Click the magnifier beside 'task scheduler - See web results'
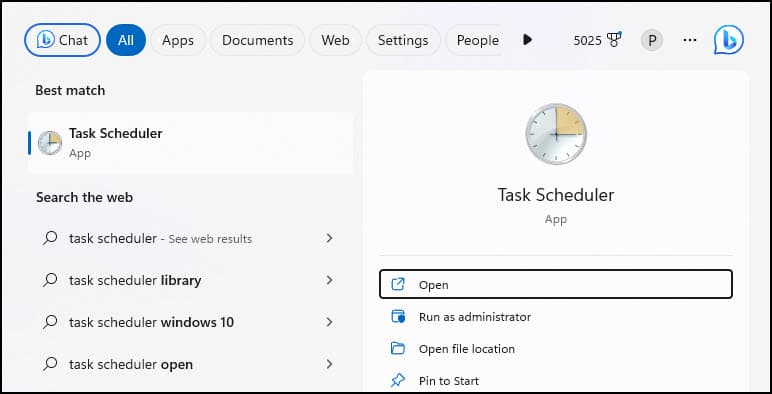 pos(50,238)
